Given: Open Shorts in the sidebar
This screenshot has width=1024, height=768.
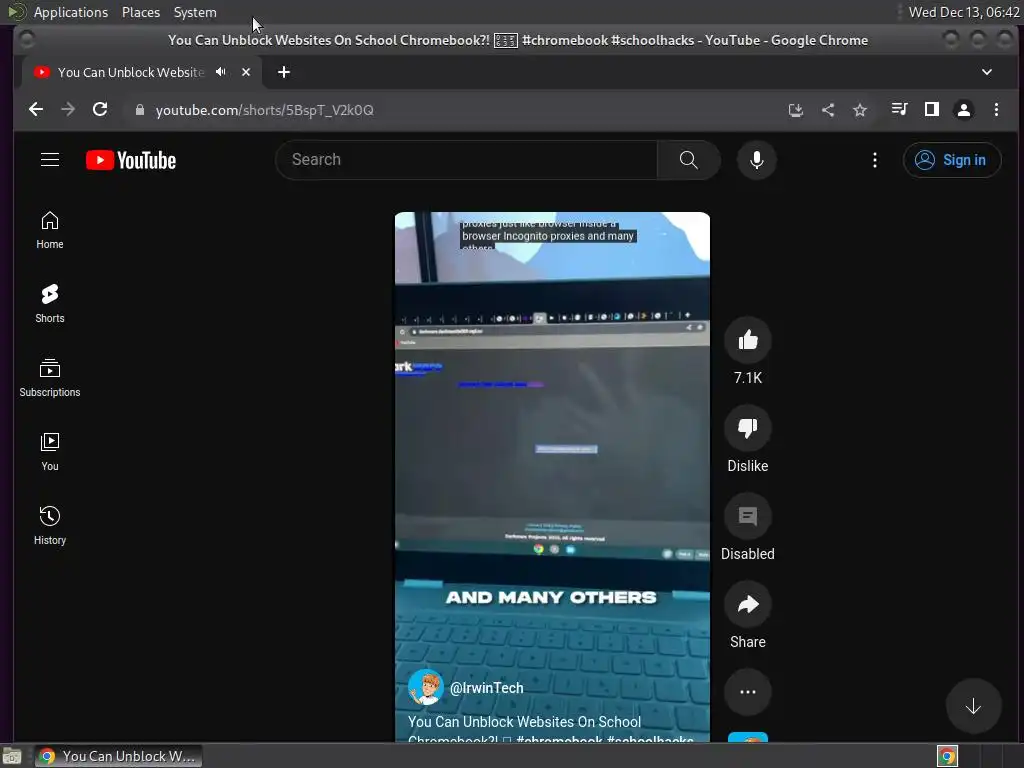Looking at the screenshot, I should (x=50, y=304).
